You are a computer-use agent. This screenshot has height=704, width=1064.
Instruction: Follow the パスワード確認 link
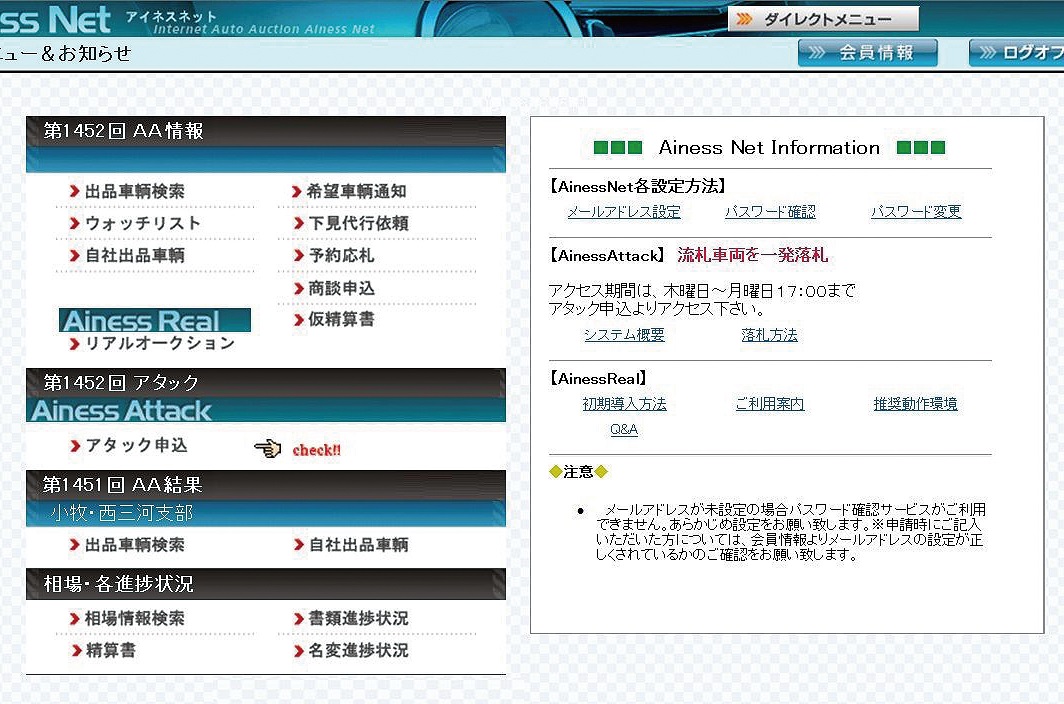click(770, 212)
